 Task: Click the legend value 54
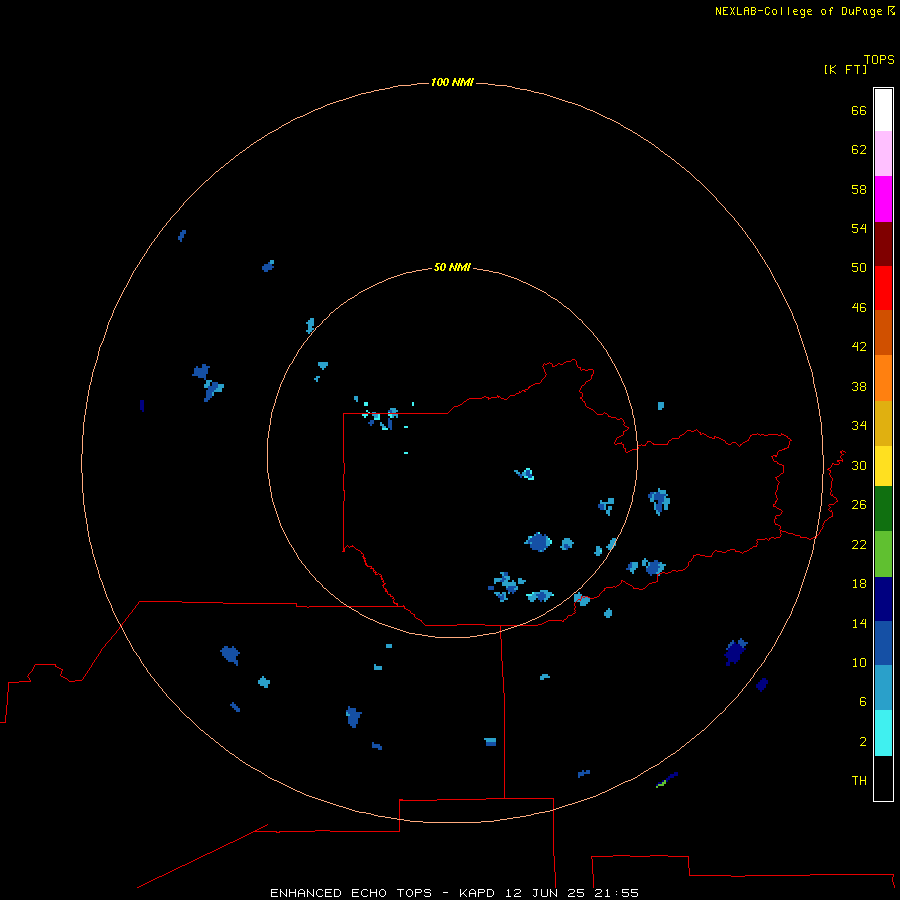coord(859,228)
